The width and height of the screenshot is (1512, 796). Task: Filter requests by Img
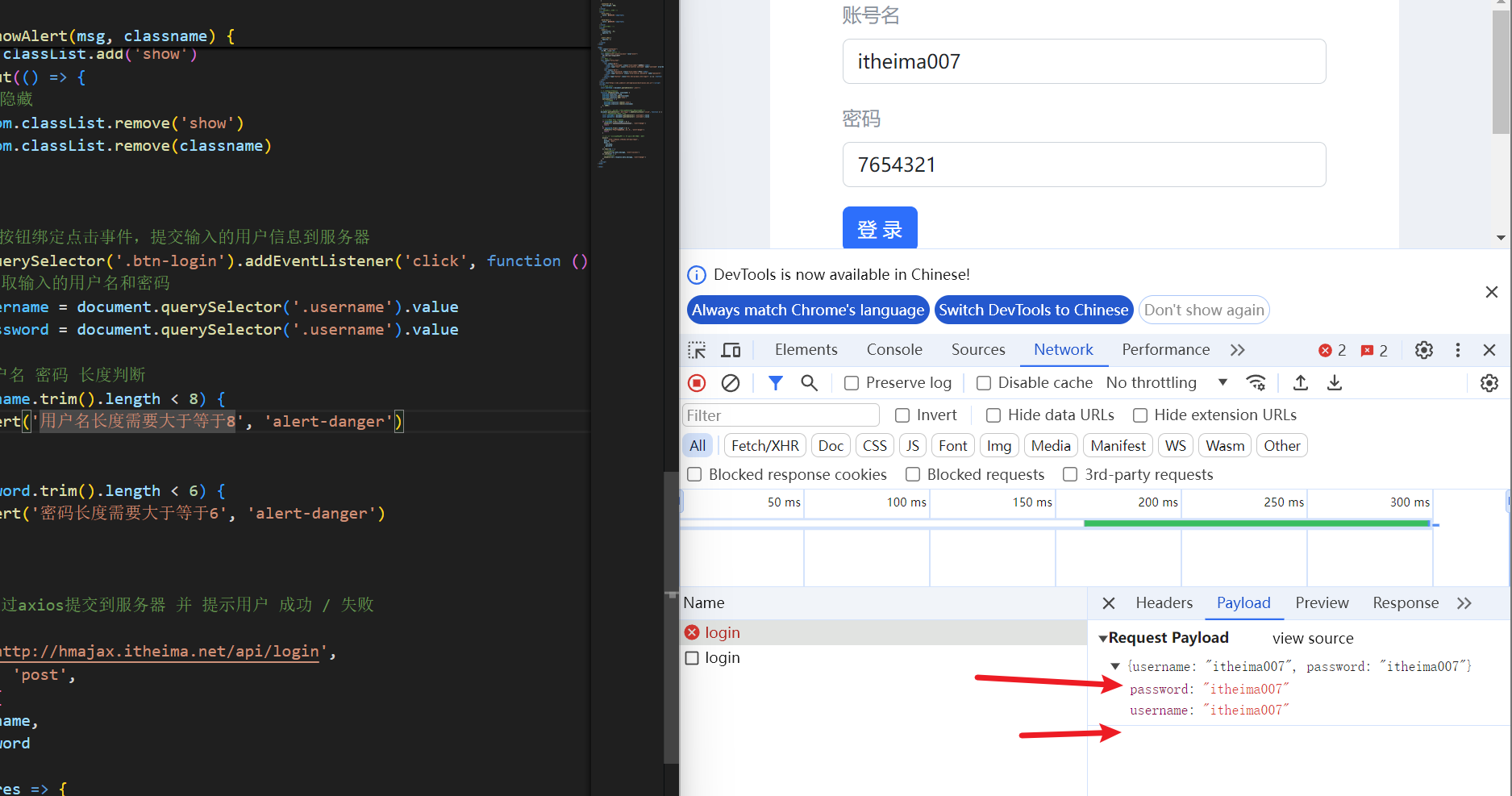pos(998,446)
